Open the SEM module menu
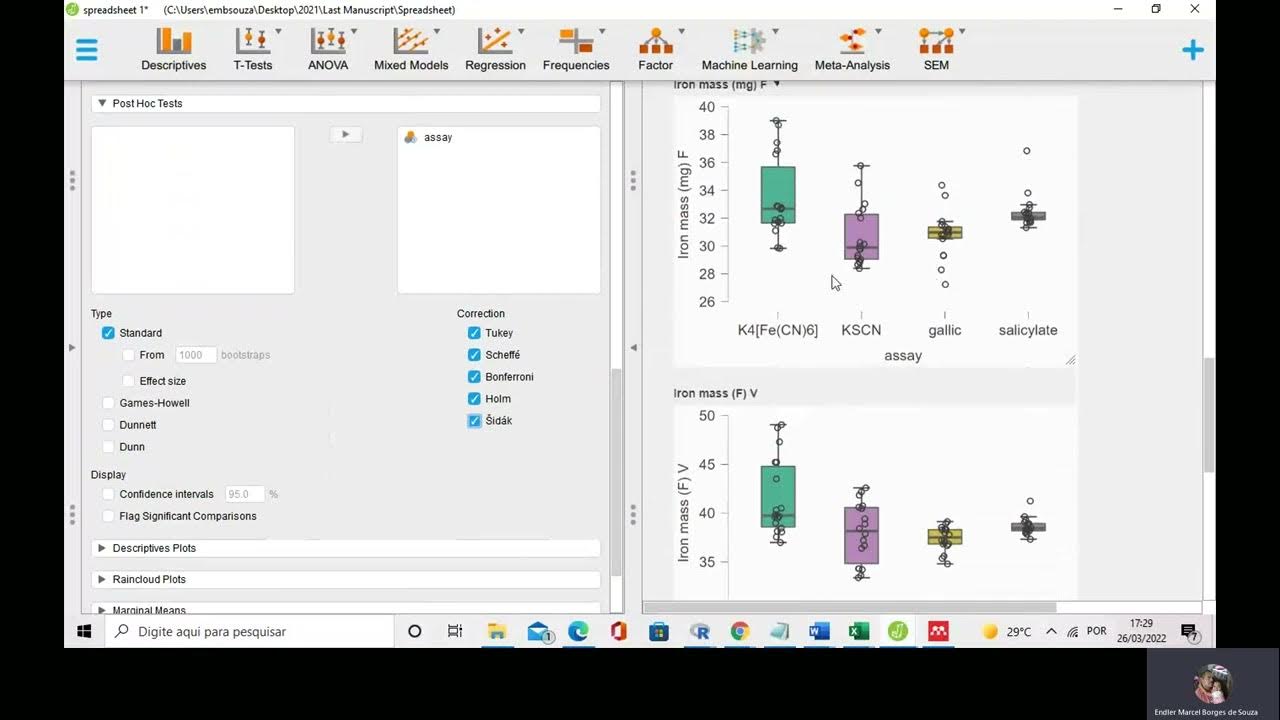The height and width of the screenshot is (720, 1280). [x=936, y=49]
